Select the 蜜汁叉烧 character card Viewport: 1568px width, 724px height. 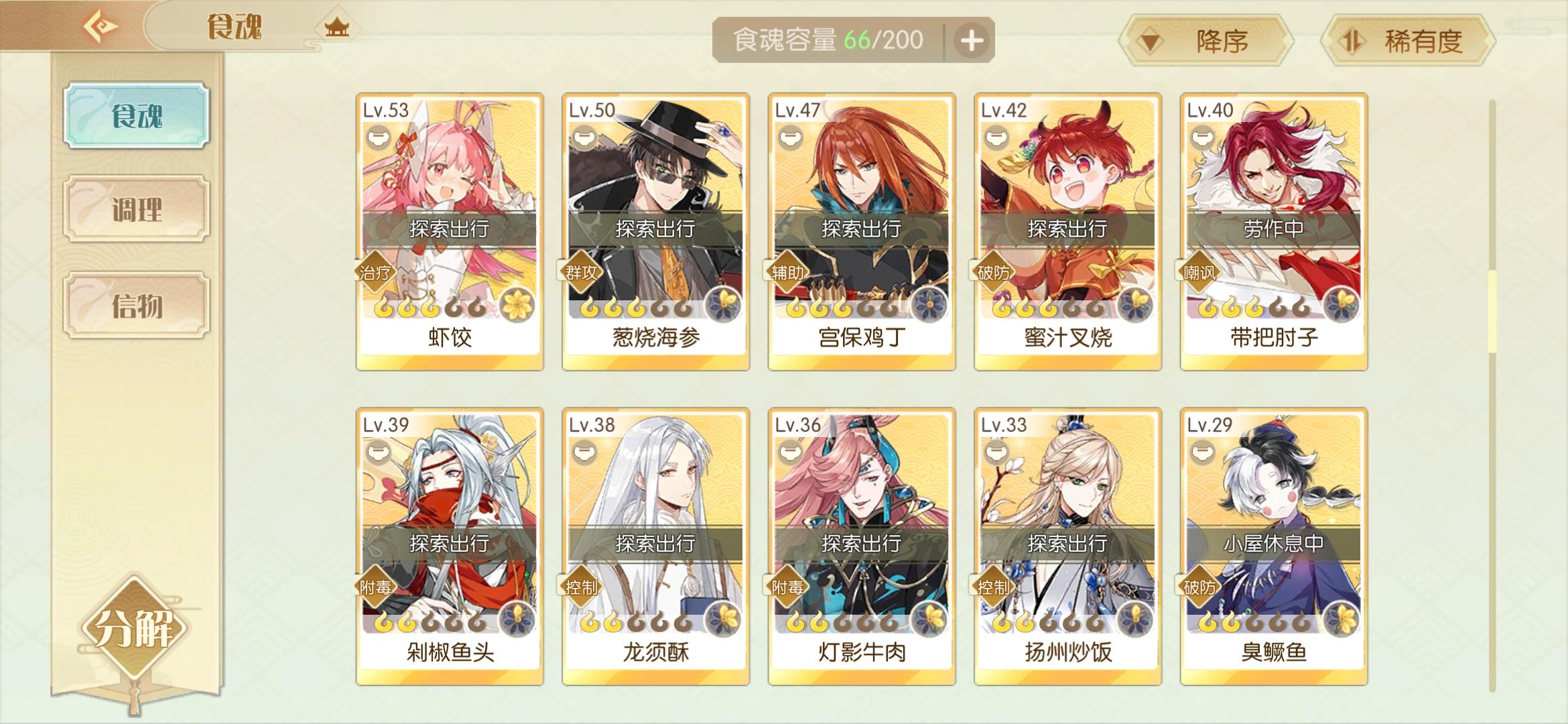pyautogui.click(x=1067, y=231)
